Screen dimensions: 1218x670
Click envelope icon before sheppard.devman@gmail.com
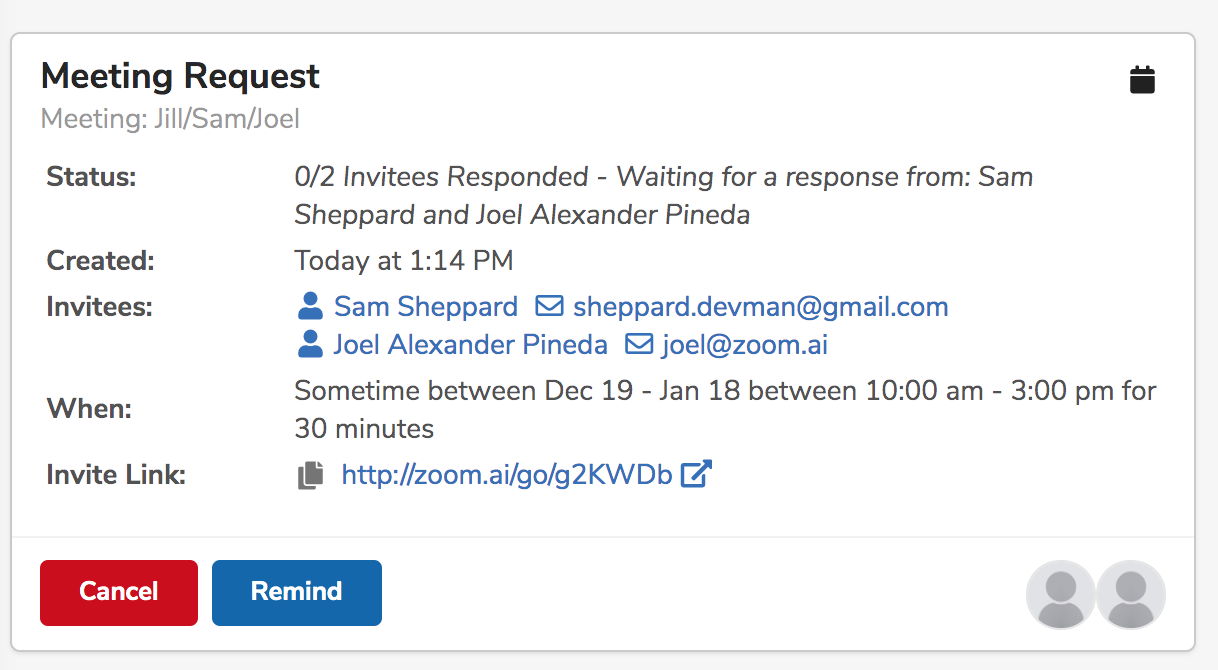tap(549, 306)
